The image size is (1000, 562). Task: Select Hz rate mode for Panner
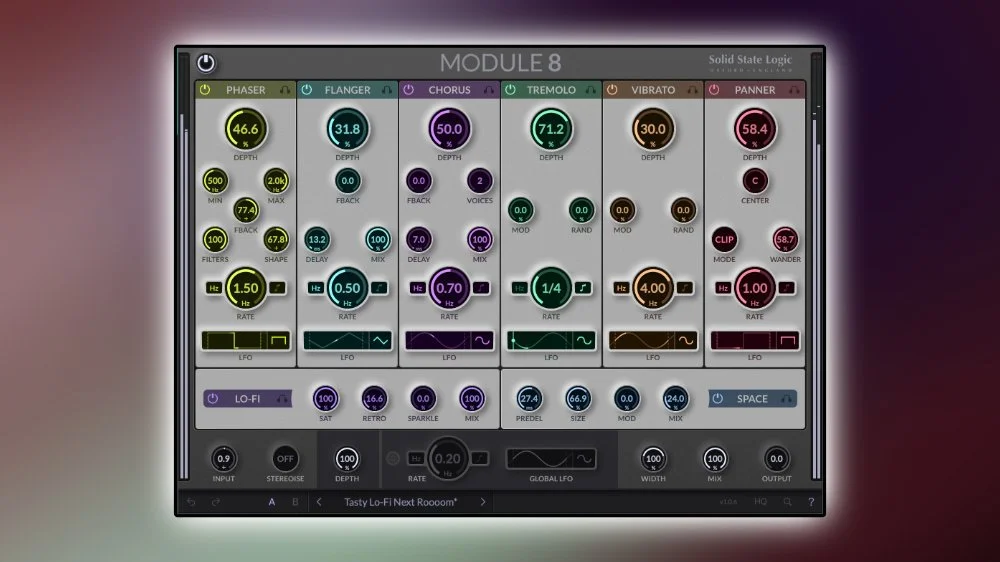pyautogui.click(x=723, y=288)
